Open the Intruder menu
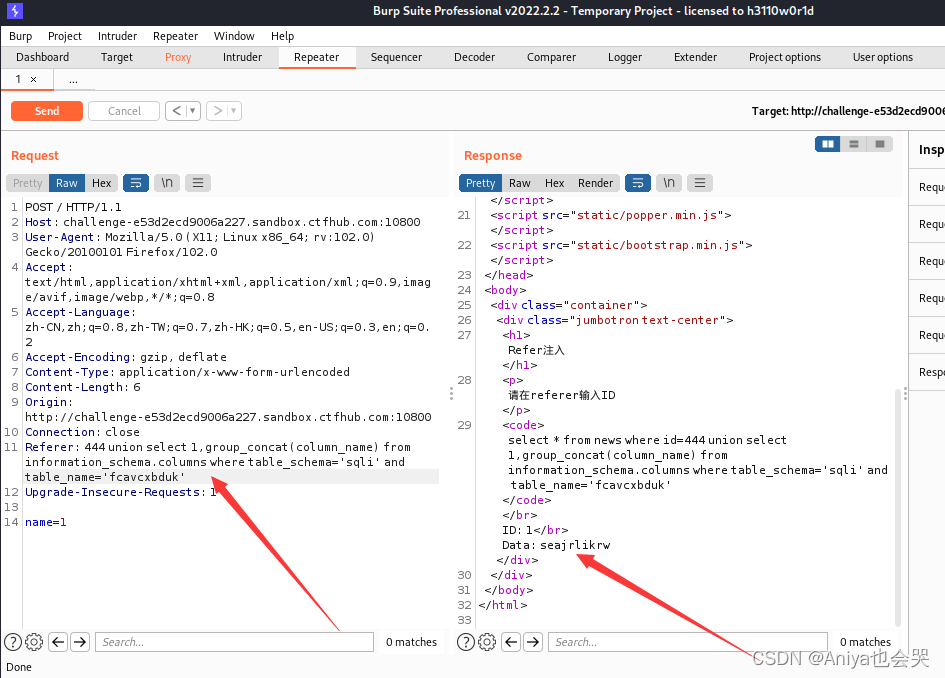Image resolution: width=945 pixels, height=678 pixels. pyautogui.click(x=118, y=36)
